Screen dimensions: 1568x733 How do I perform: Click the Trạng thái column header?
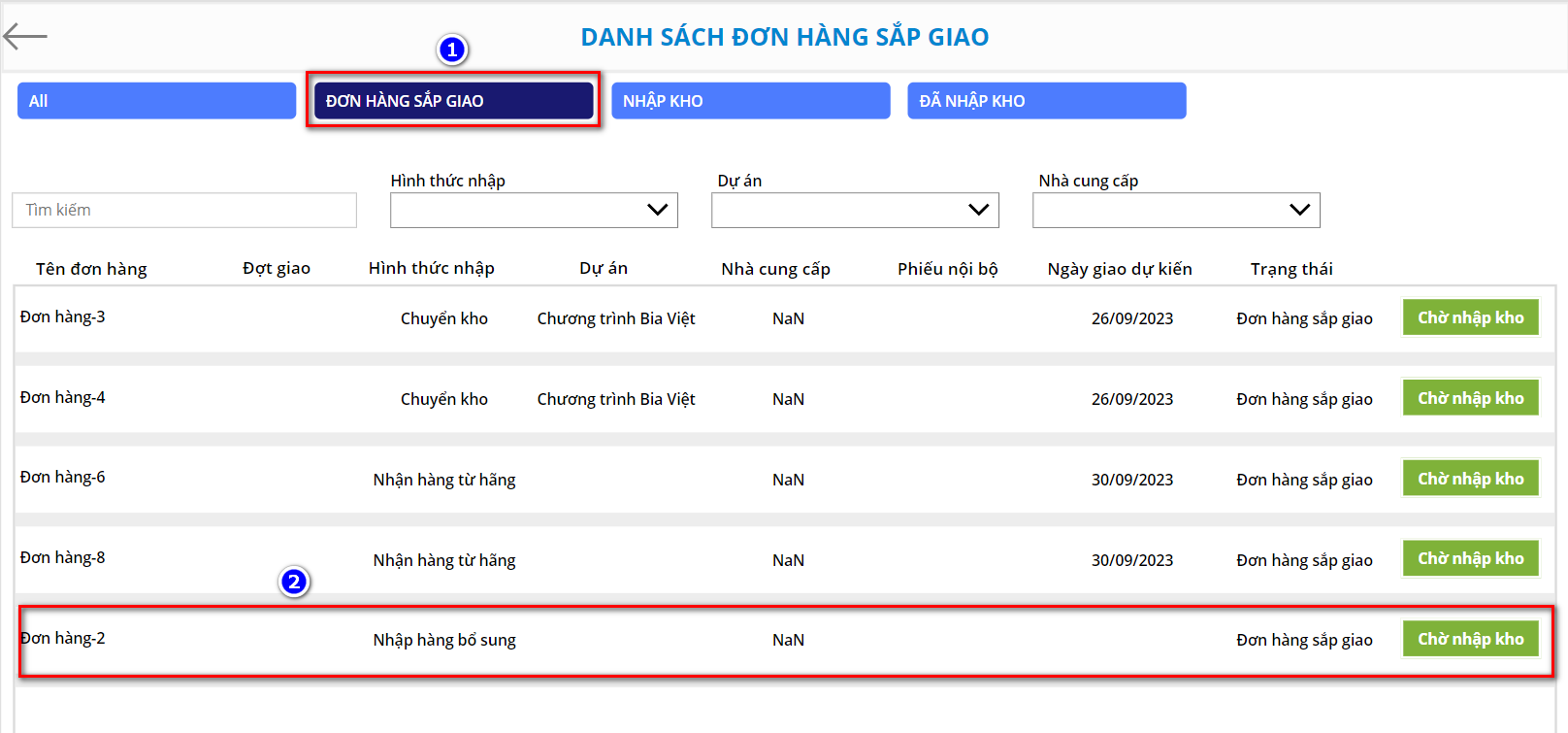point(1291,269)
